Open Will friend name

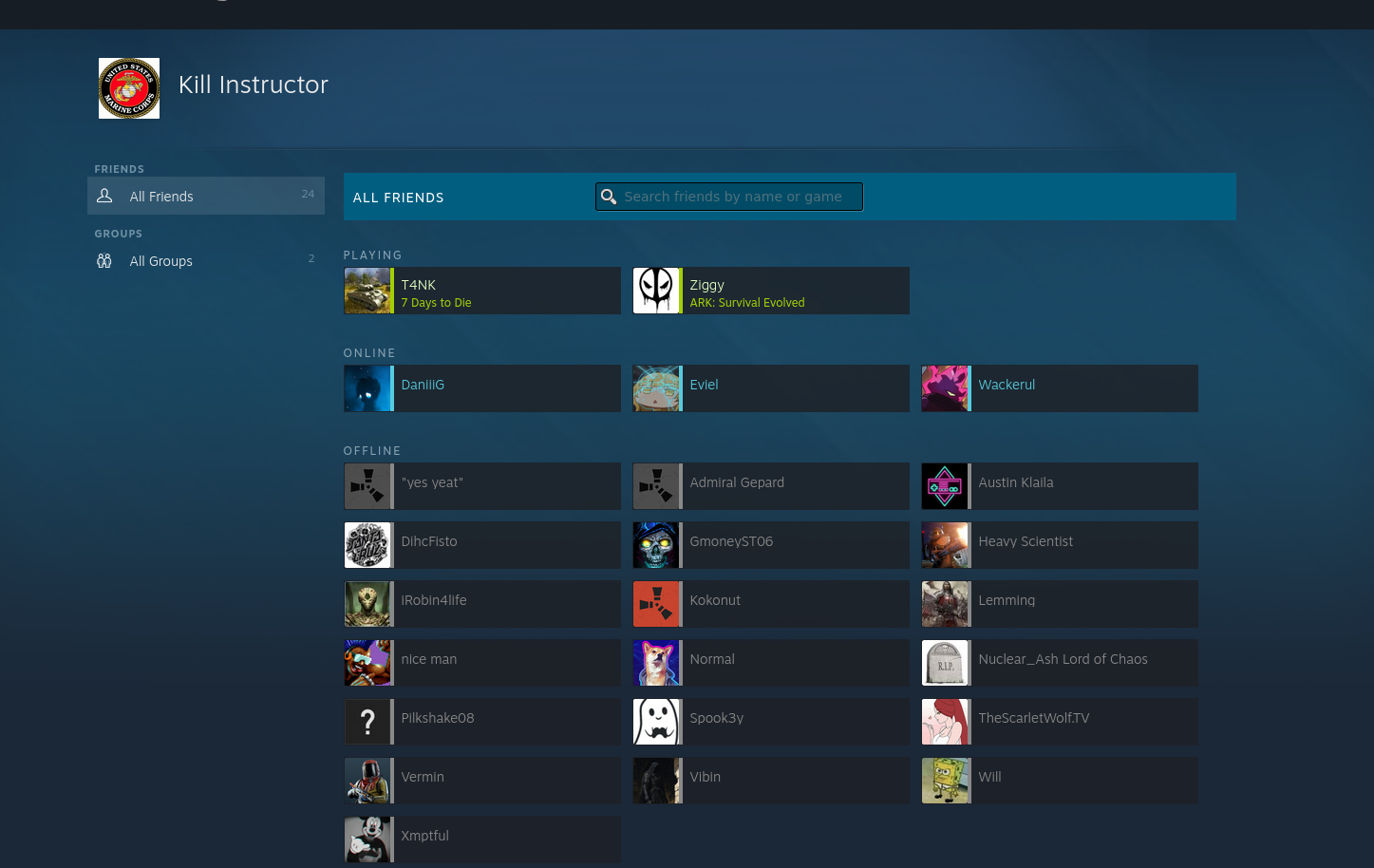click(989, 777)
